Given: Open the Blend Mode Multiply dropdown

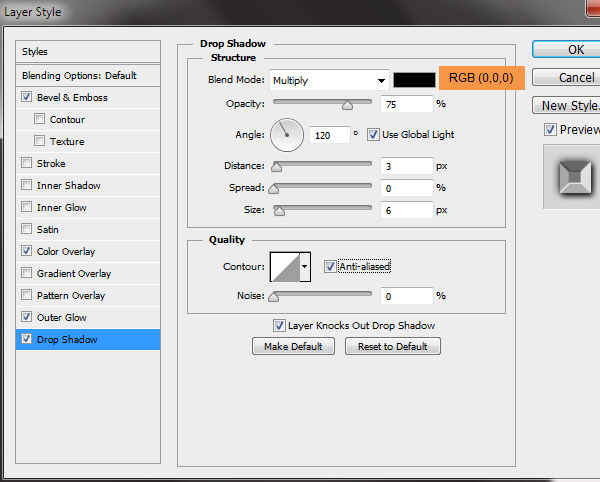Looking at the screenshot, I should [x=329, y=80].
